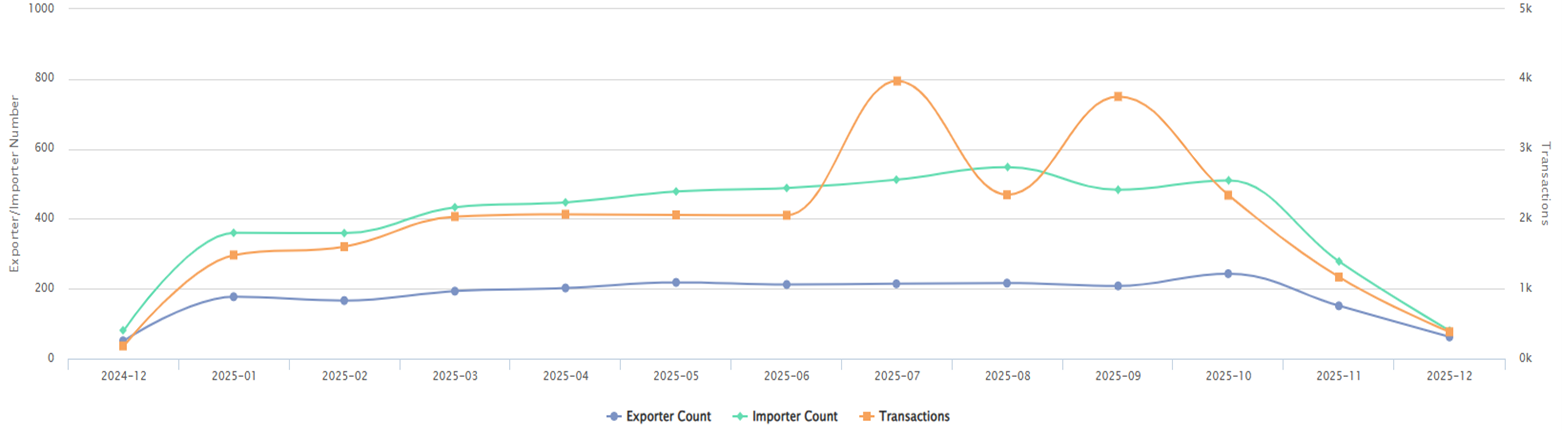Click the 2025-12 x-axis label
This screenshot has width=1562, height=431.
tap(1449, 376)
